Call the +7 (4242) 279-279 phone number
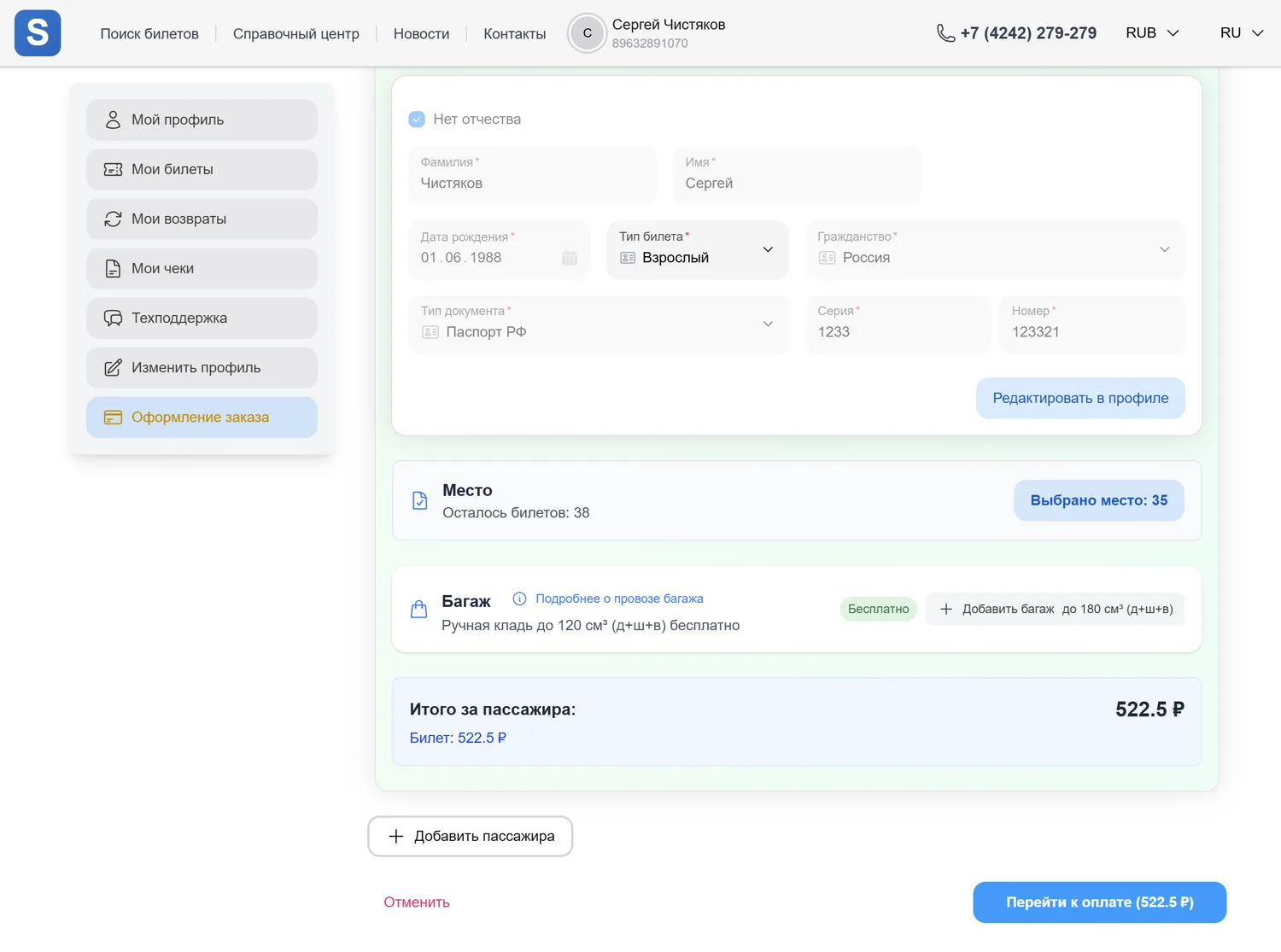The height and width of the screenshot is (952, 1281). click(1028, 33)
